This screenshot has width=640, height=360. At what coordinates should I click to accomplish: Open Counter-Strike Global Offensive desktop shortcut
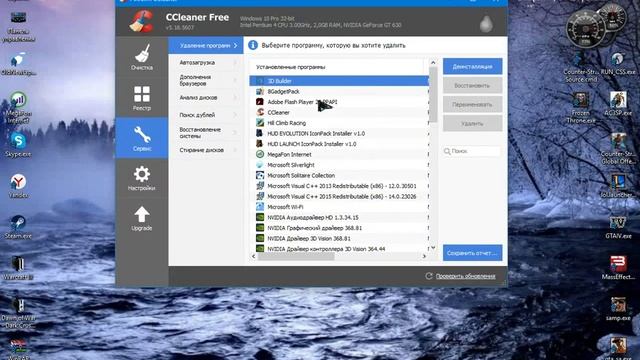coord(618,148)
